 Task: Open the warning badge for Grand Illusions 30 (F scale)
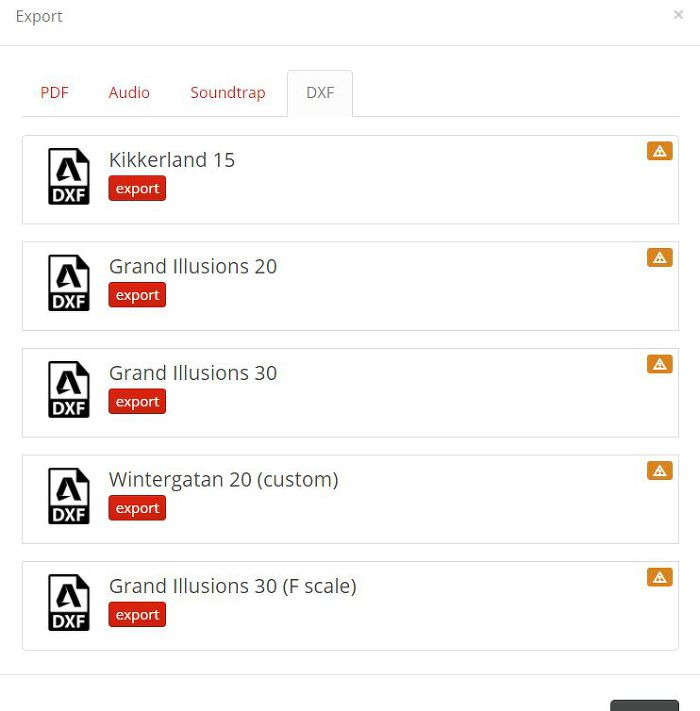pos(660,577)
